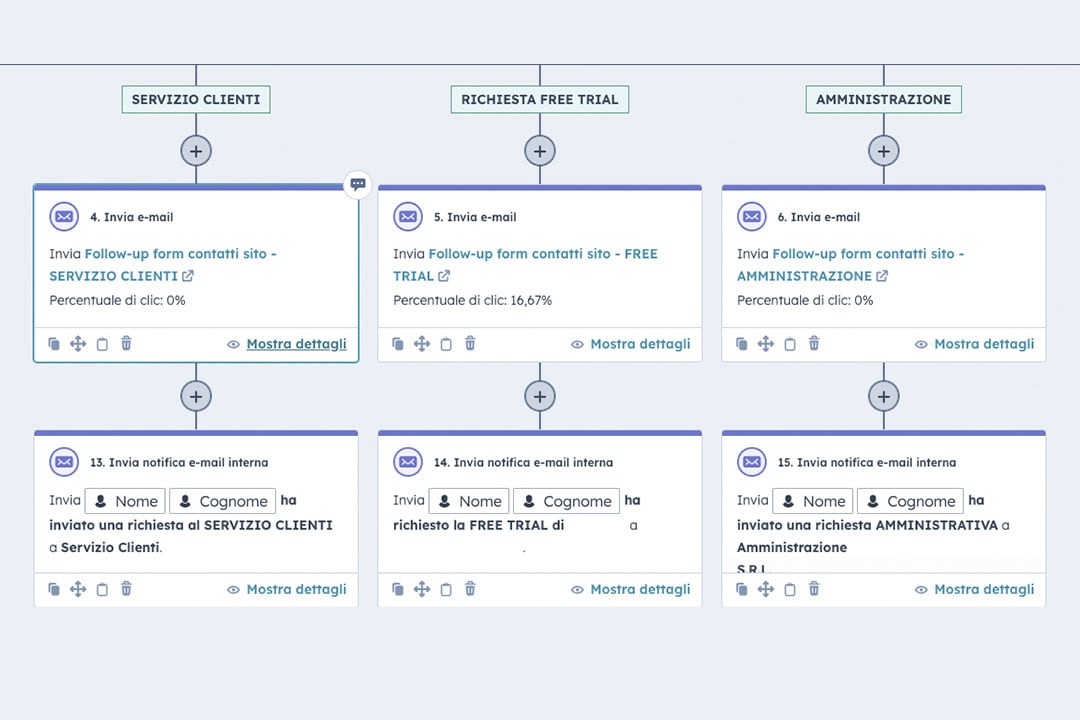Click email icon of action 15
The width and height of the screenshot is (1080, 720).
751,462
